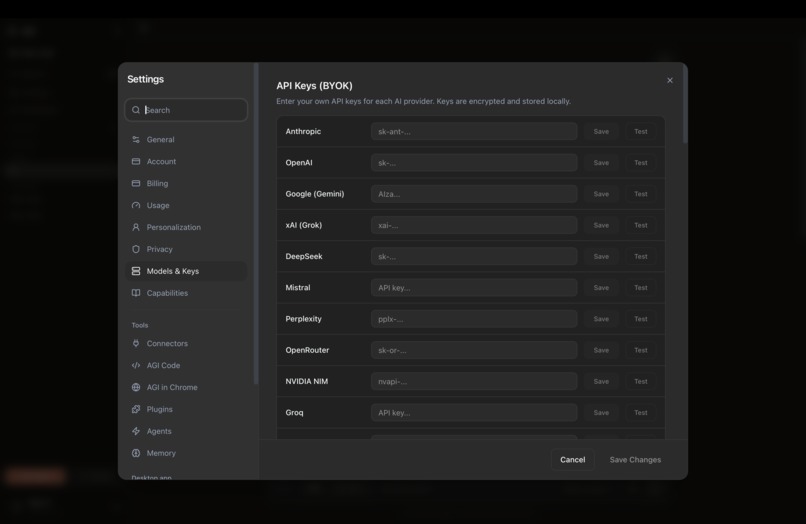This screenshot has width=806, height=524.
Task: Save the xAI (Grok) key
Action: (x=601, y=225)
